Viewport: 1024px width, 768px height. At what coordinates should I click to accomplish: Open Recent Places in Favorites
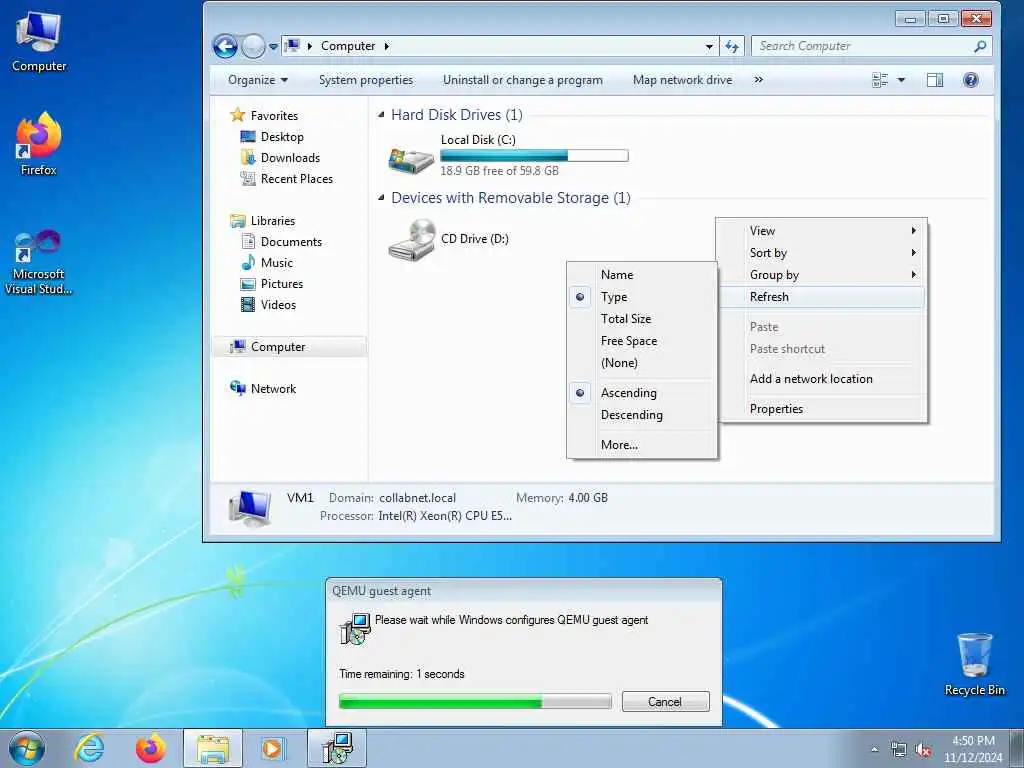point(296,178)
